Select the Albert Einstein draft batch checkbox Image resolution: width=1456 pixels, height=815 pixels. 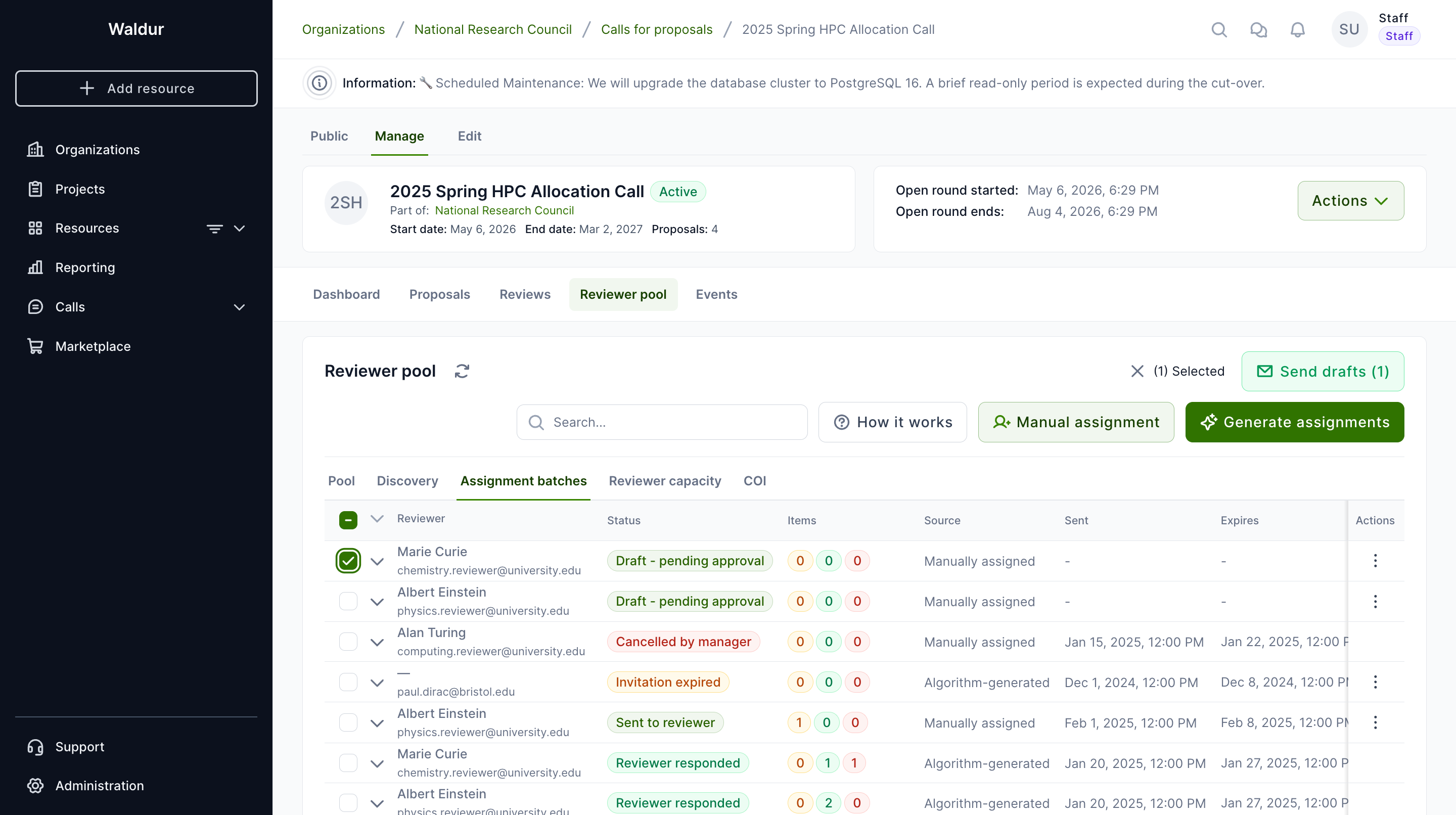[x=348, y=601]
